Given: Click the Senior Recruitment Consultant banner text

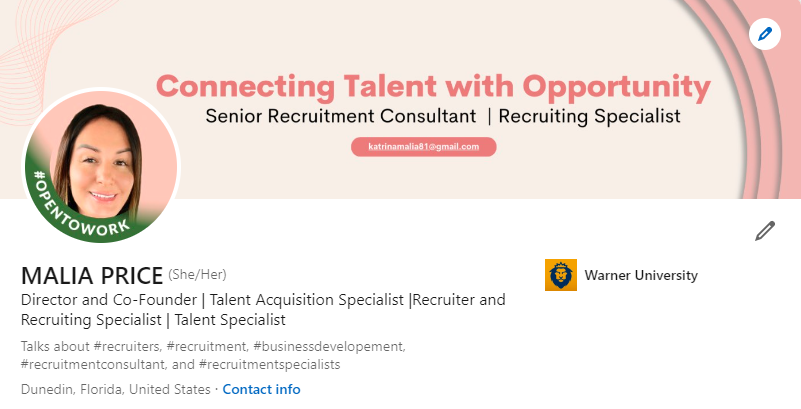Looking at the screenshot, I should click(341, 116).
